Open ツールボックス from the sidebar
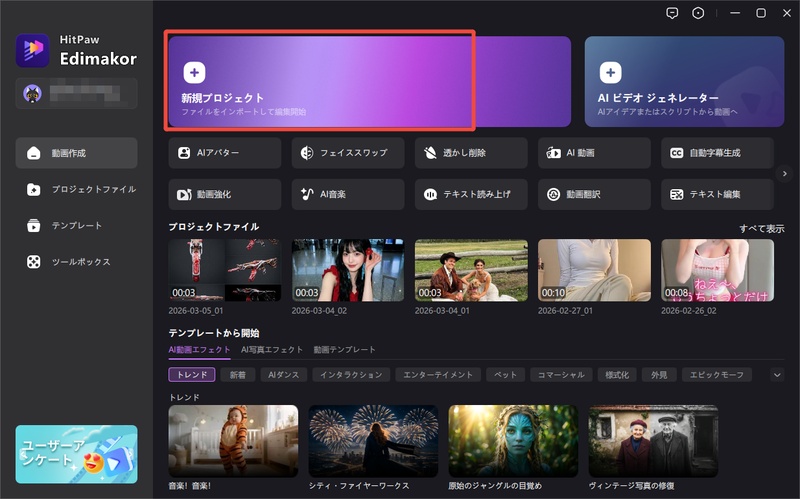Image resolution: width=800 pixels, height=499 pixels. pyautogui.click(x=77, y=262)
